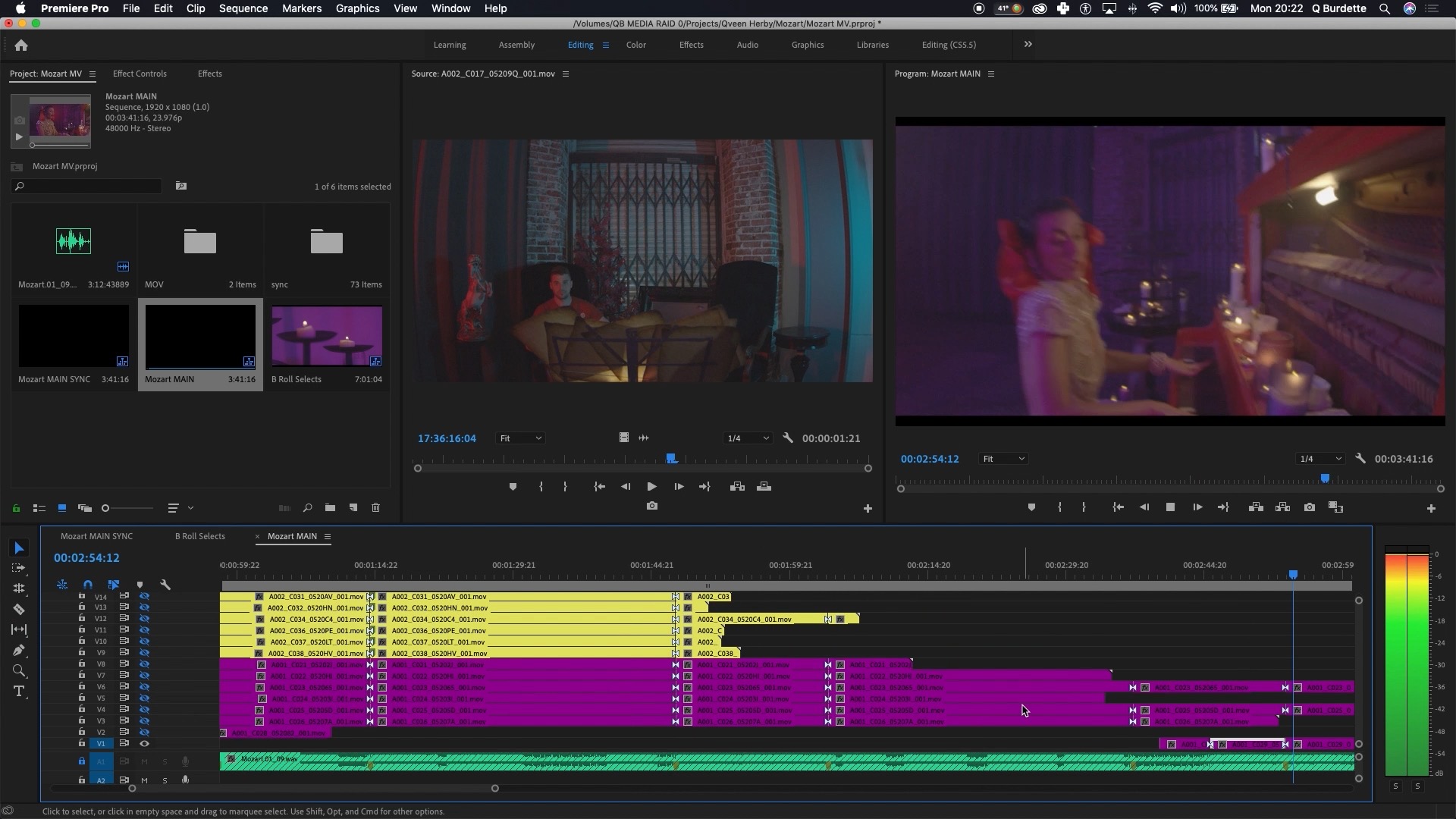Screen dimensions: 1456x819
Task: Click Project panel search field
Action: coord(86,186)
